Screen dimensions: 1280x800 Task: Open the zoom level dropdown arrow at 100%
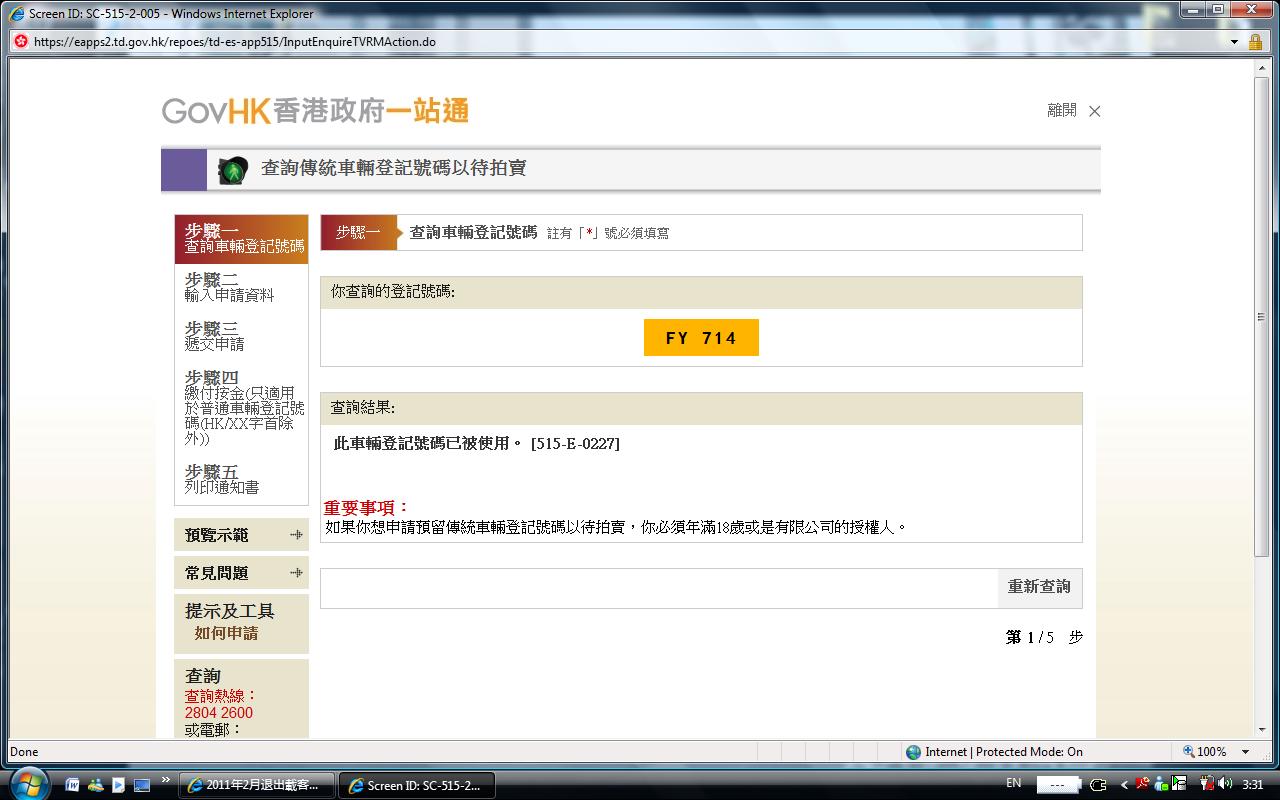tap(1246, 752)
